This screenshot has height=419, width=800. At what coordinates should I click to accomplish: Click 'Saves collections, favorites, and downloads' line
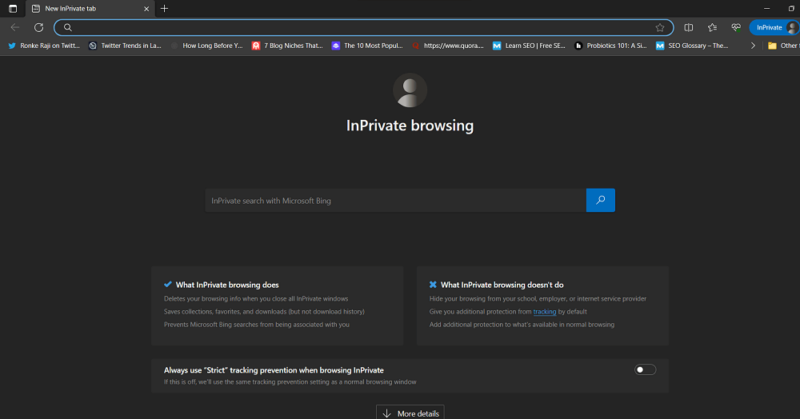point(264,311)
